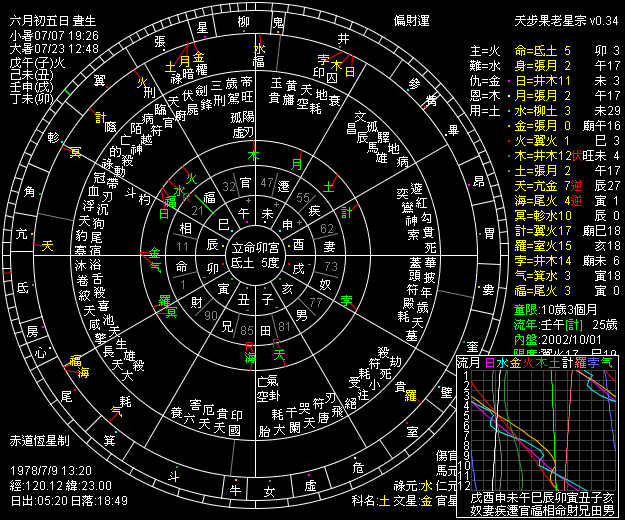The height and width of the screenshot is (520, 625).
Task: Click palace age number '55'
Action: click(x=303, y=198)
